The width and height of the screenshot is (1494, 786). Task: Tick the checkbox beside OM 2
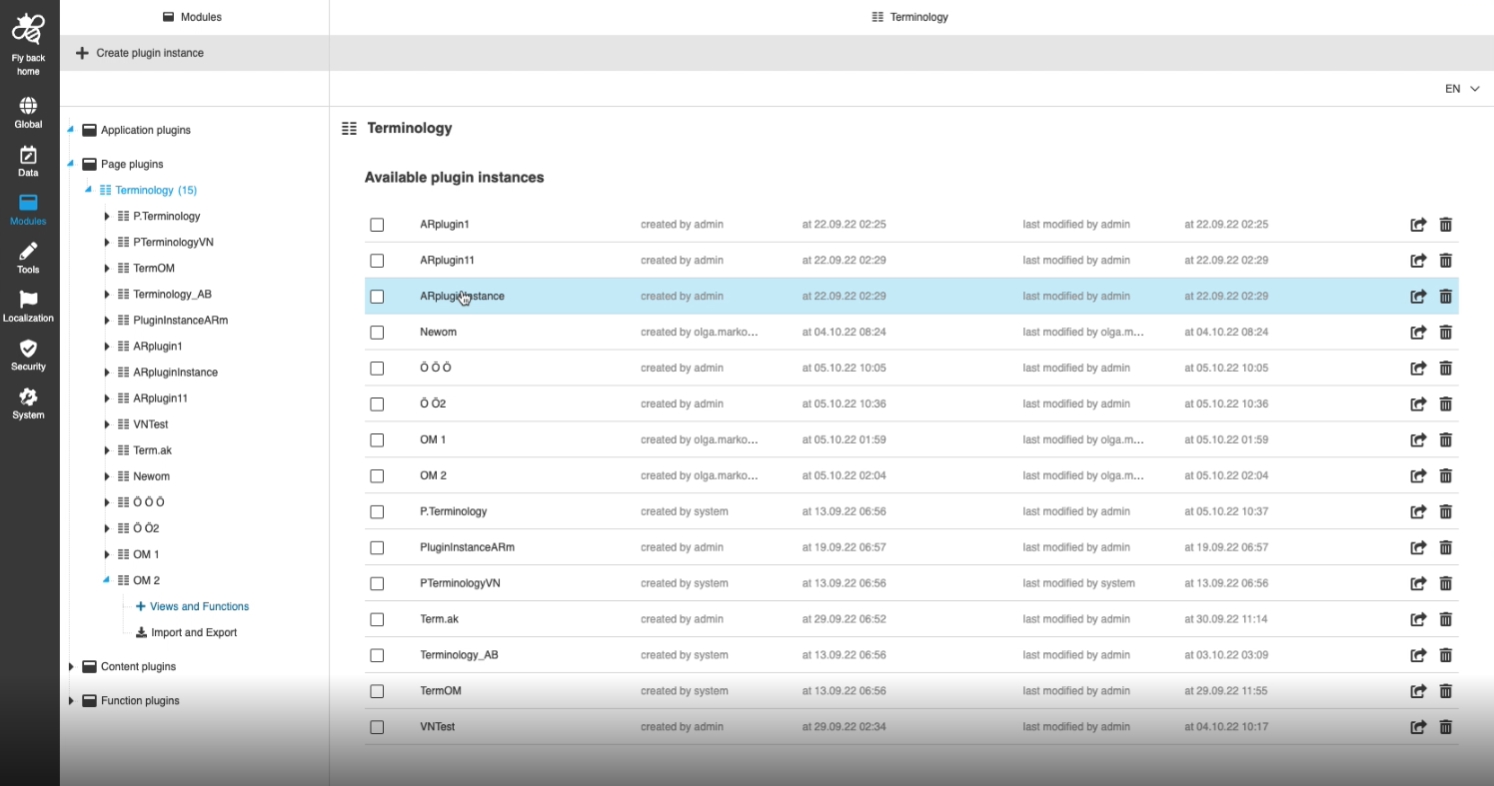pyautogui.click(x=377, y=476)
